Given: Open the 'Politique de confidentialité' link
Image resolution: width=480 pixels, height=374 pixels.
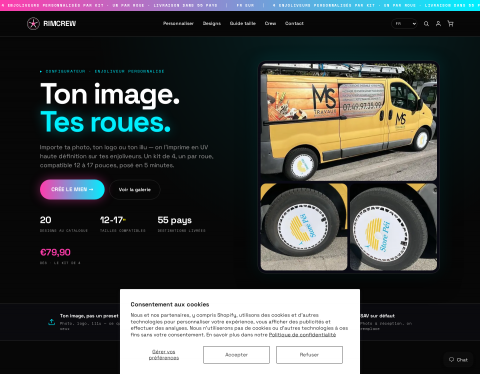Looking at the screenshot, I should pos(302,335).
